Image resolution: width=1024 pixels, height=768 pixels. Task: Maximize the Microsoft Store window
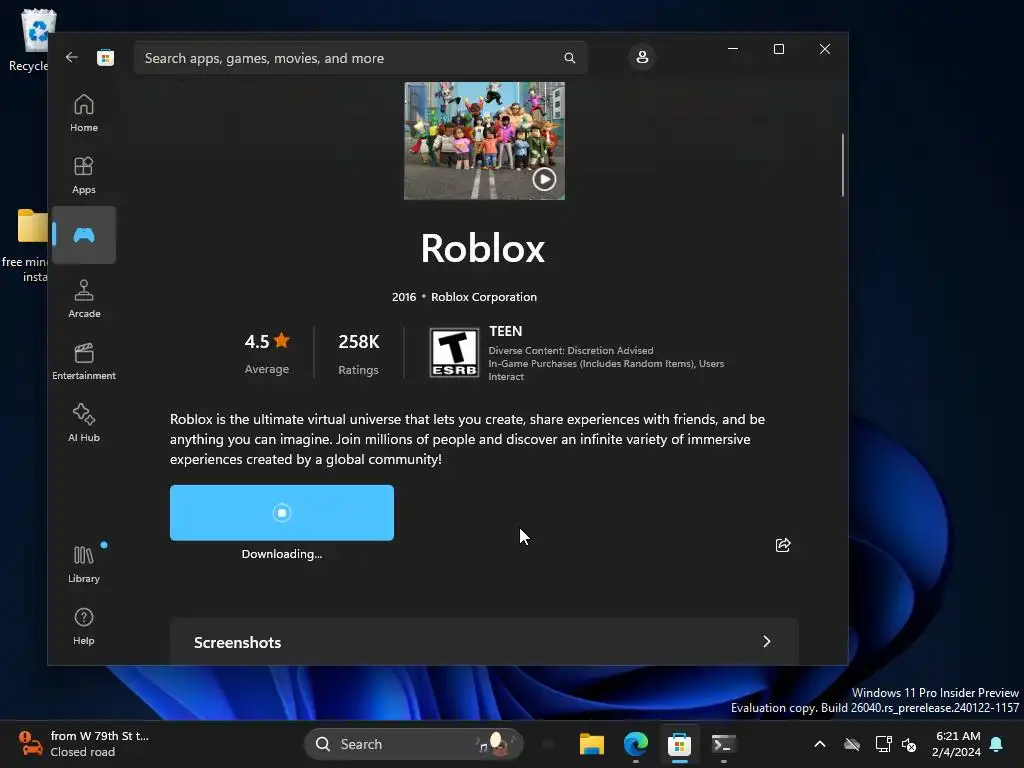pos(778,49)
